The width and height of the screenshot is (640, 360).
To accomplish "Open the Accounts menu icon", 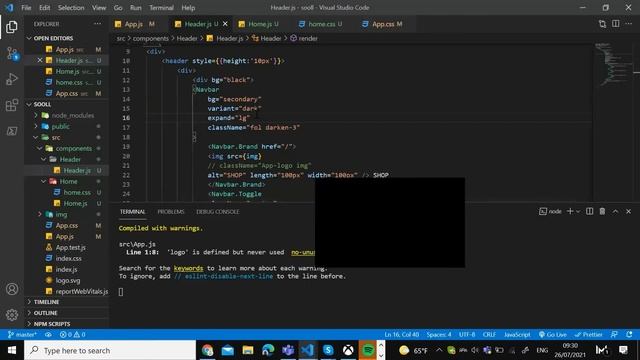I will tap(12, 289).
